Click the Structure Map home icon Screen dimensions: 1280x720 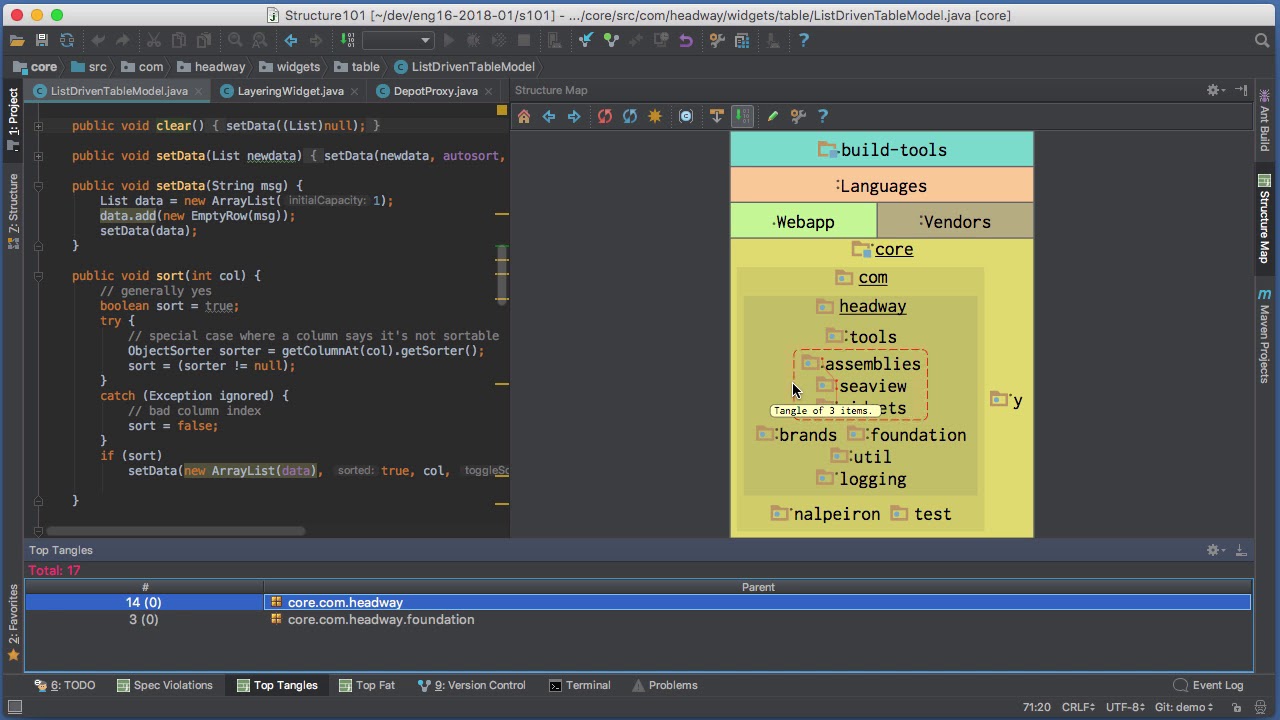523,116
